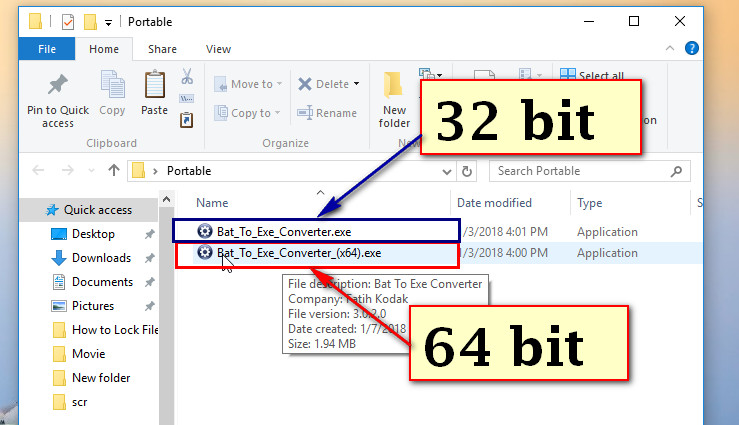Image resolution: width=739 pixels, height=425 pixels.
Task: Click the sidebar scrollbar up arrow
Action: click(166, 199)
